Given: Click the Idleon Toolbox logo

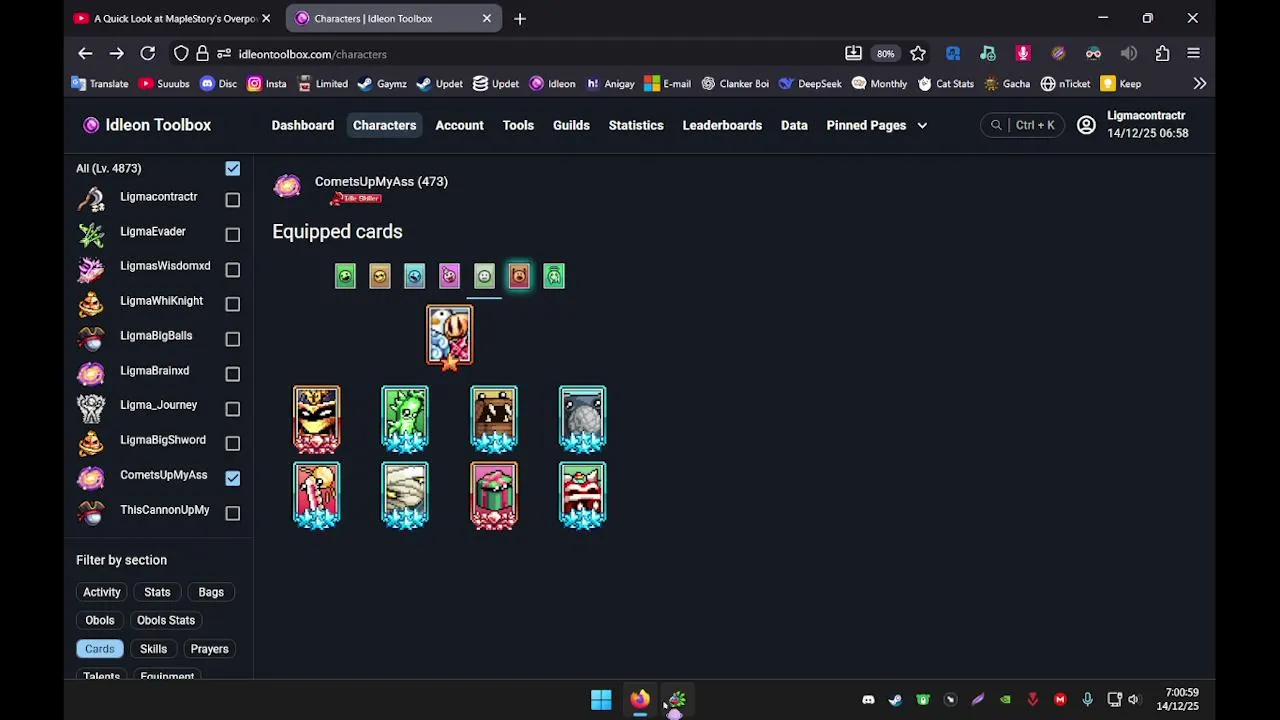Looking at the screenshot, I should pyautogui.click(x=147, y=125).
